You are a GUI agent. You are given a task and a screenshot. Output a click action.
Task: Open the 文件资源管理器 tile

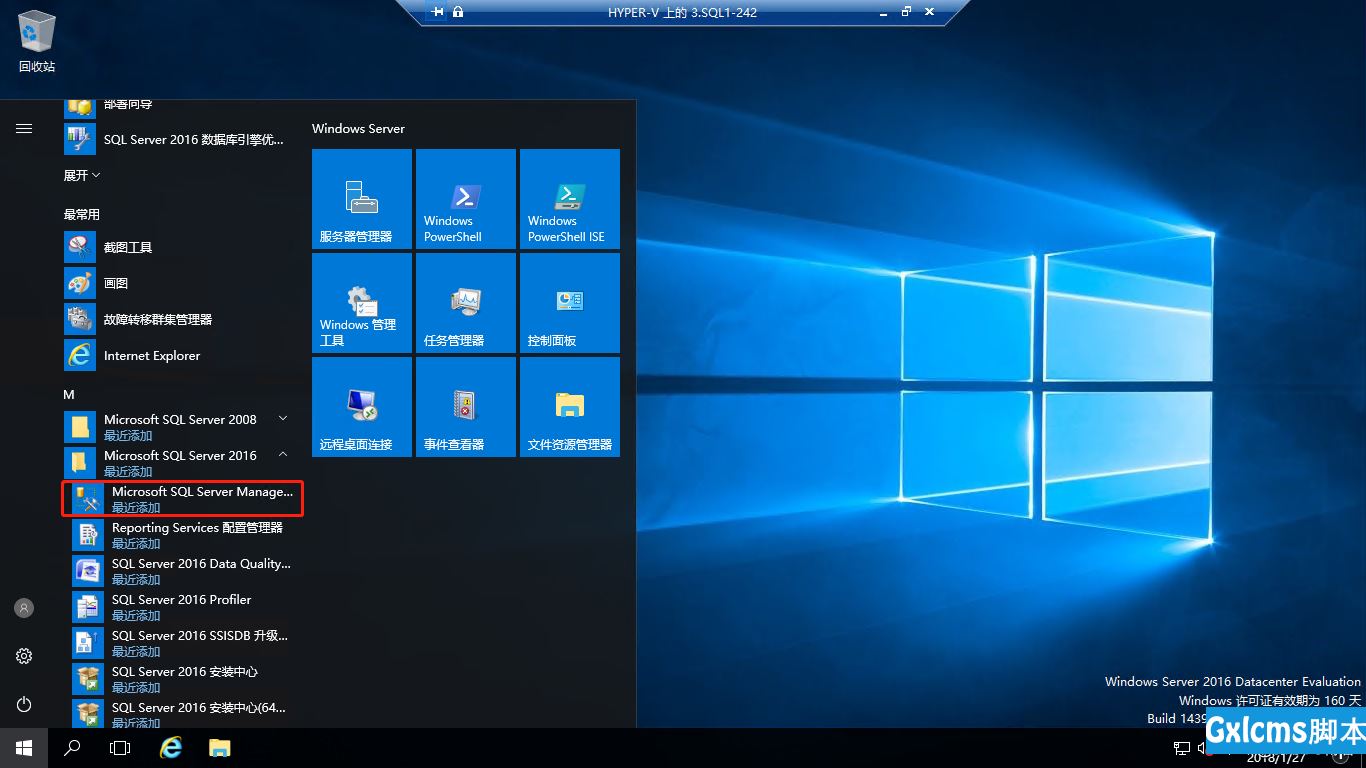tap(570, 407)
